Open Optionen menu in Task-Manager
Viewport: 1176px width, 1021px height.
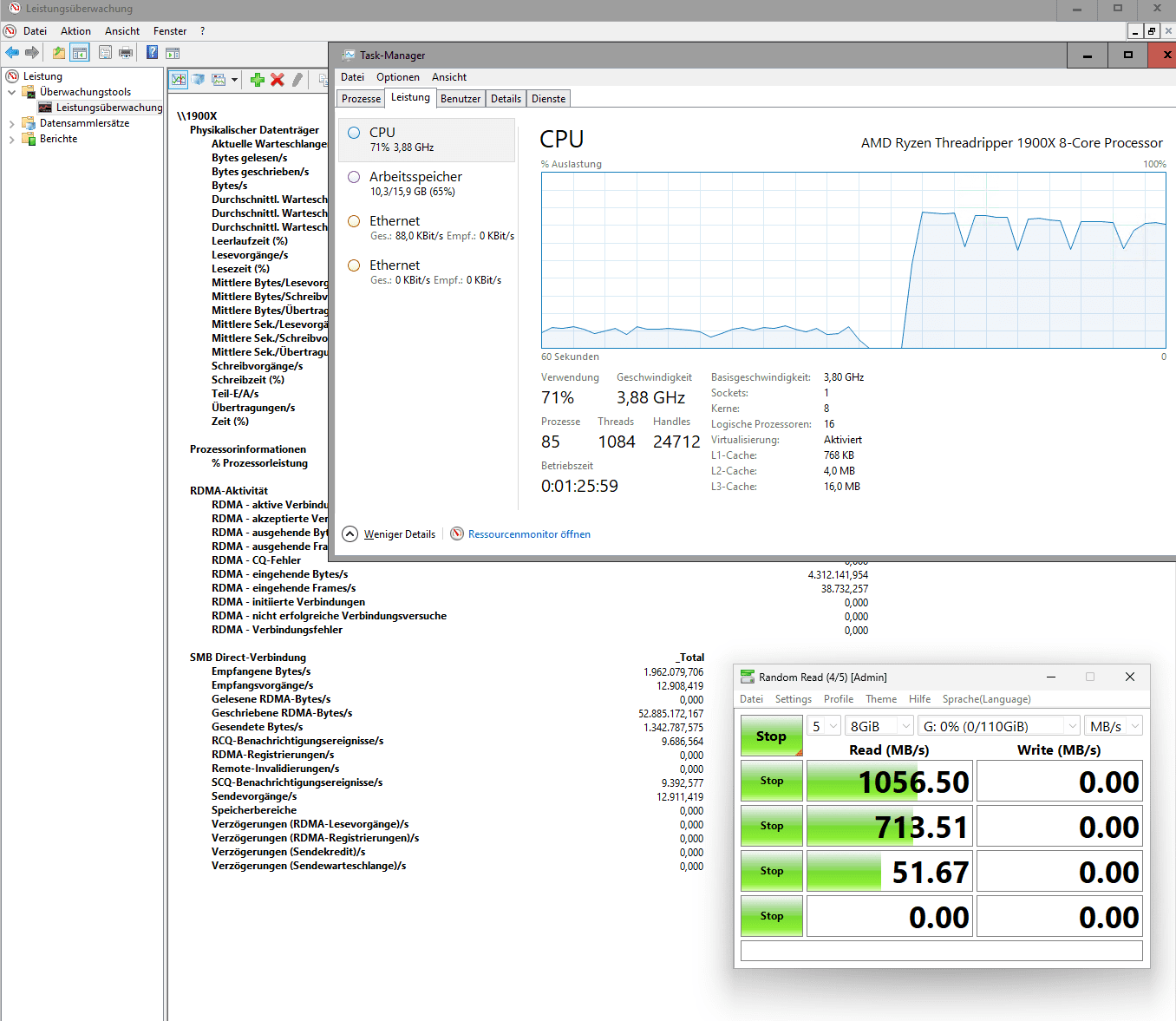pyautogui.click(x=398, y=77)
